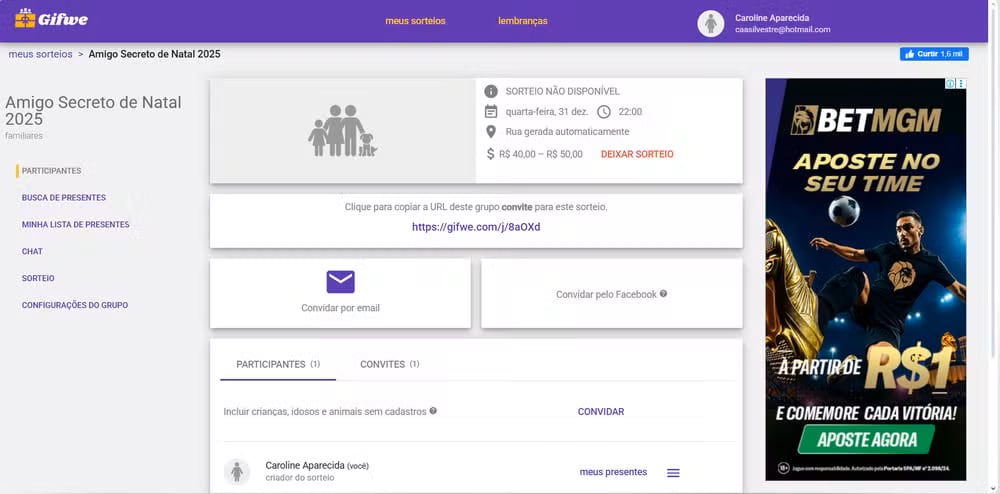Click help icon beside Incluir crianças text
Viewport: 1000px width, 494px height.
click(x=433, y=411)
